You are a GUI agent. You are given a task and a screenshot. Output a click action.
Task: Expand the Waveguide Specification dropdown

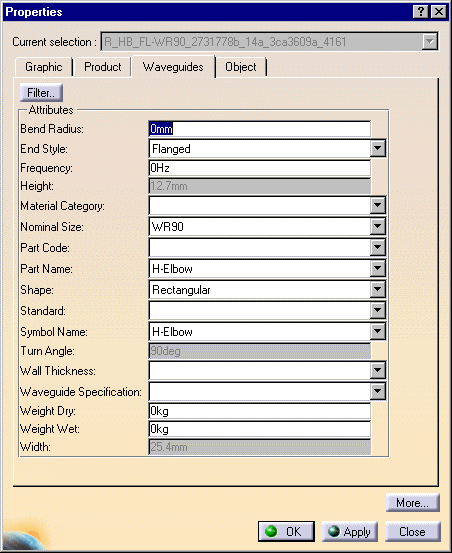click(x=378, y=391)
